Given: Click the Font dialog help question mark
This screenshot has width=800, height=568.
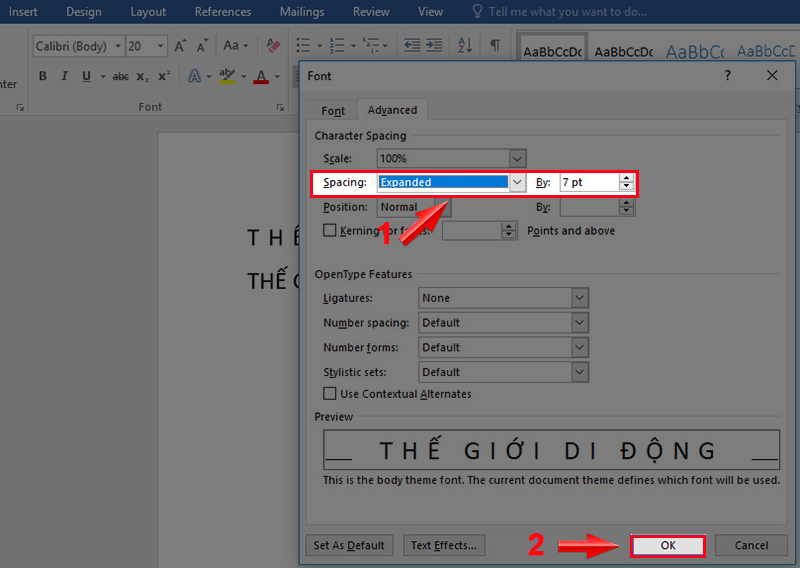Looking at the screenshot, I should [x=728, y=76].
